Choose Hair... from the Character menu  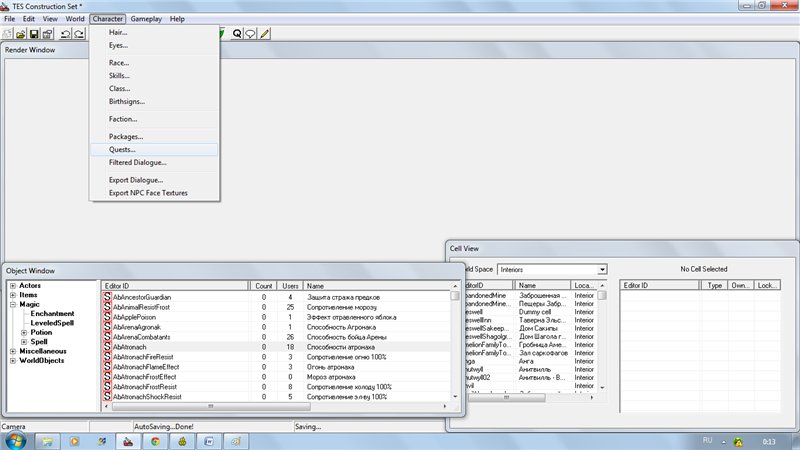coord(154,32)
